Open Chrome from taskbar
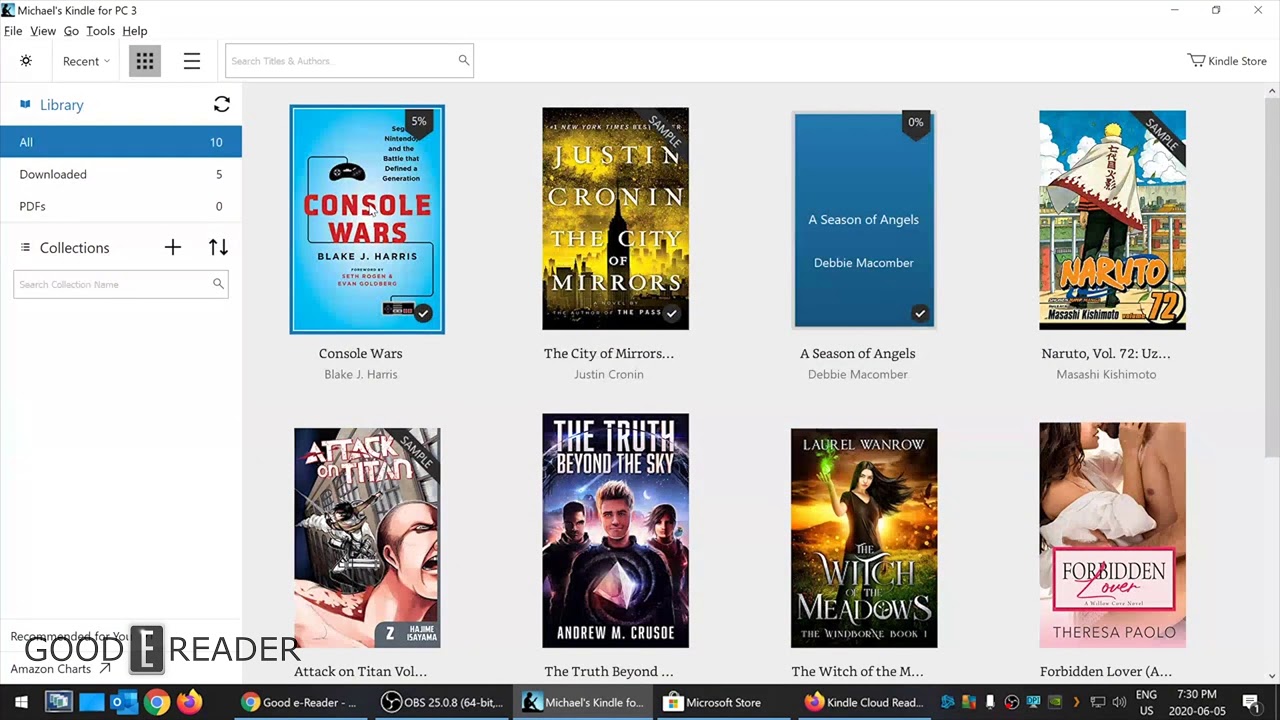 pos(156,702)
